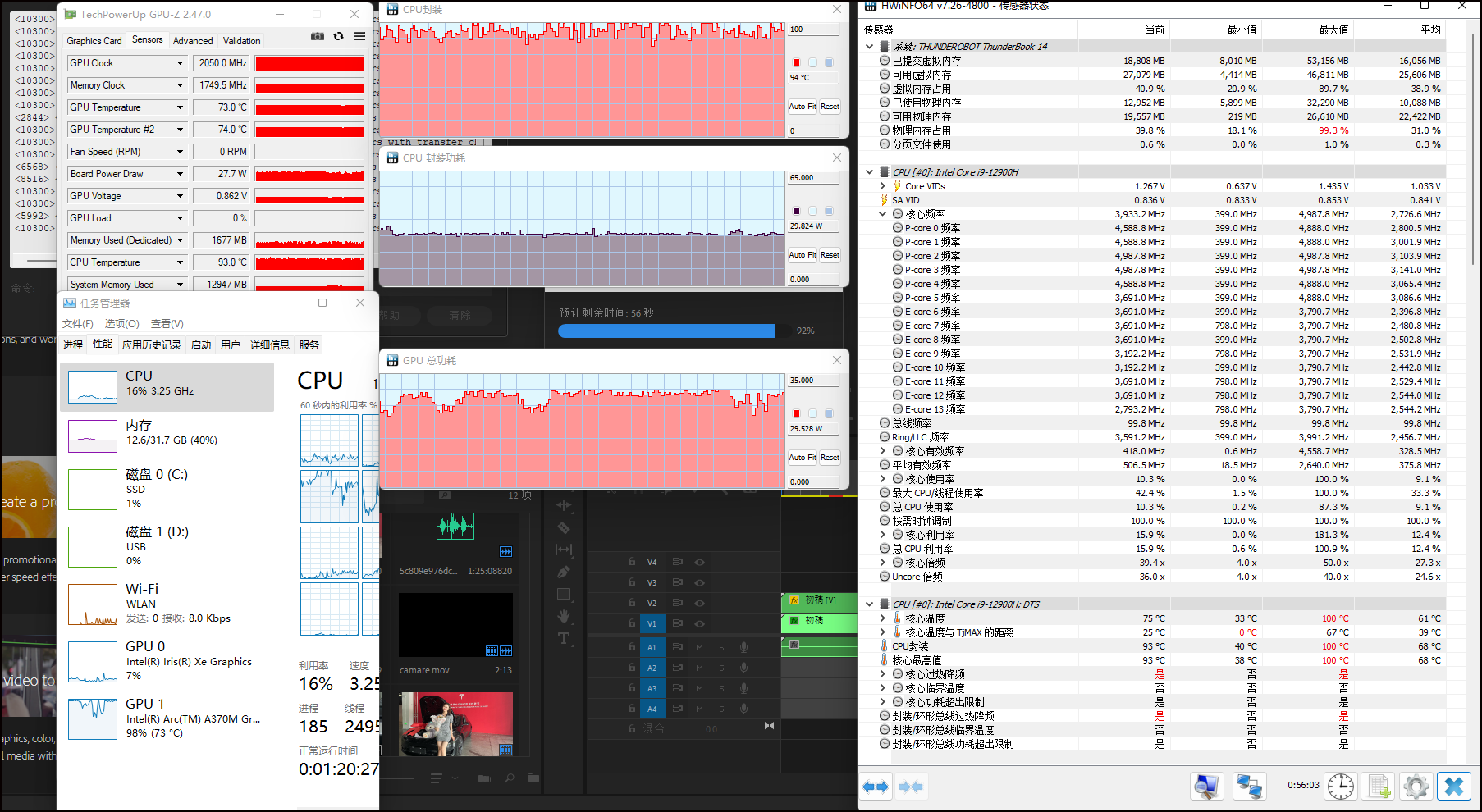Open the GPU-Z hamburger menu
This screenshot has width=1482, height=812.
pyautogui.click(x=359, y=37)
